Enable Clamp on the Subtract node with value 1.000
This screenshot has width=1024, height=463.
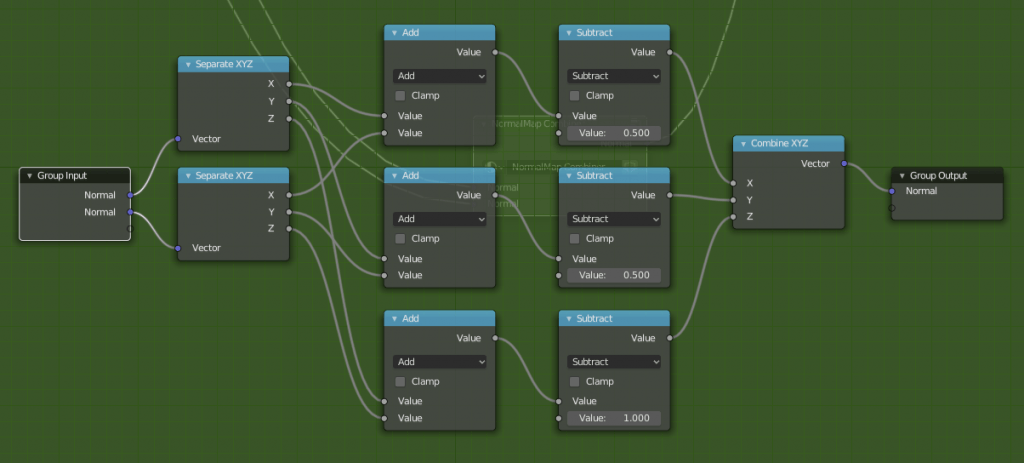pos(575,382)
